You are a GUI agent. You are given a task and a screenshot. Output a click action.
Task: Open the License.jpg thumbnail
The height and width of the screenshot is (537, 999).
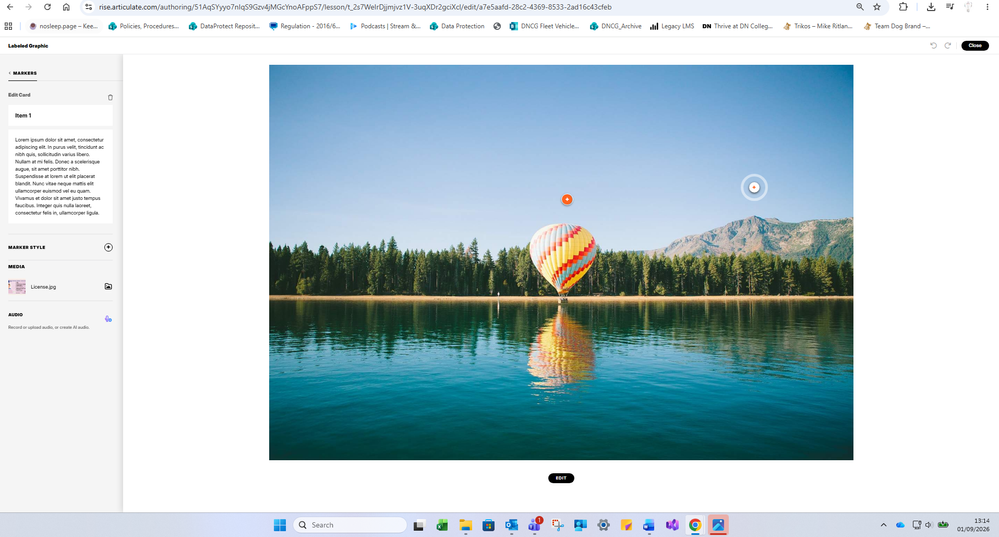pyautogui.click(x=17, y=287)
